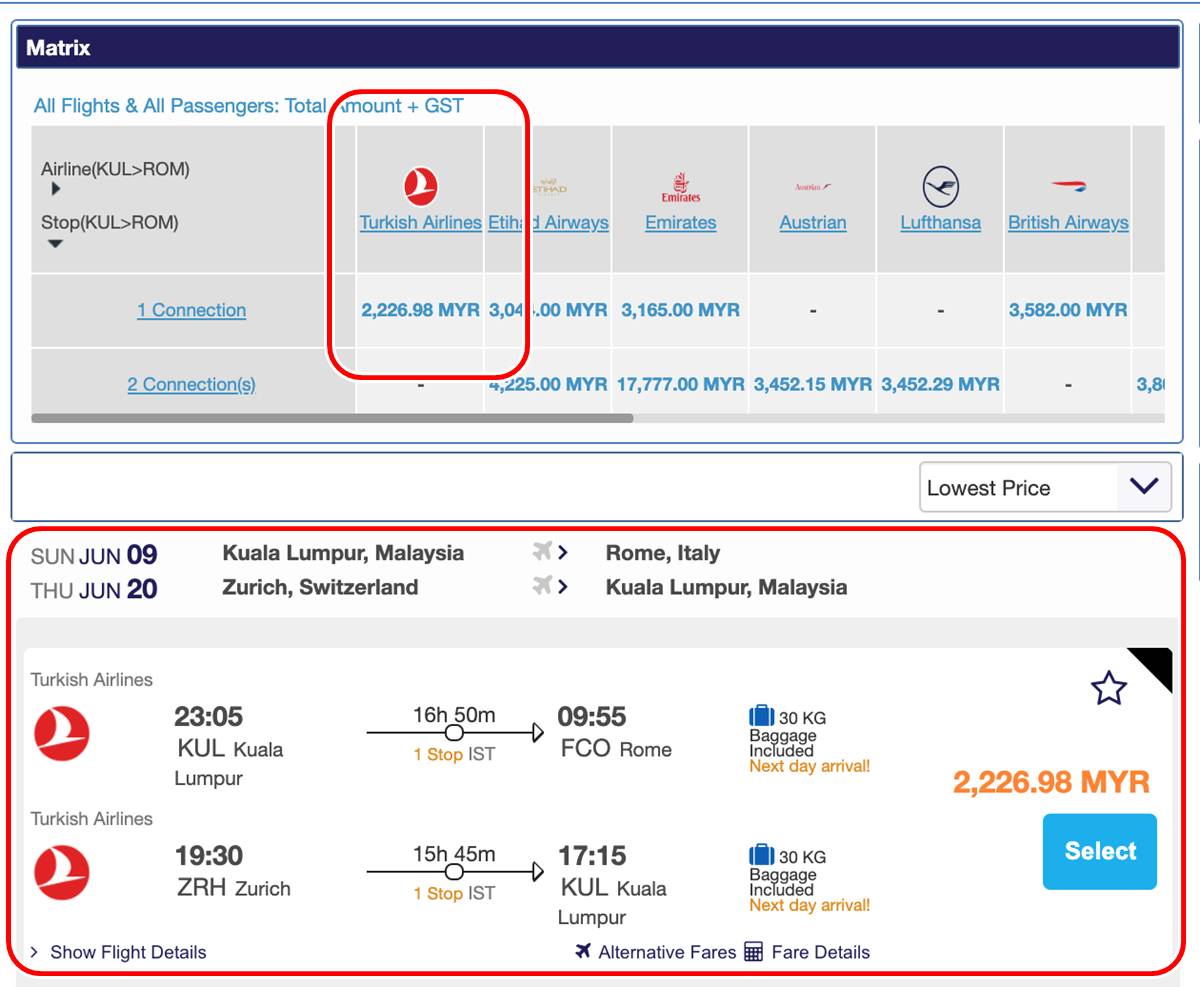Filter by 1 Connection row link
The width and height of the screenshot is (1200, 987).
tap(191, 310)
